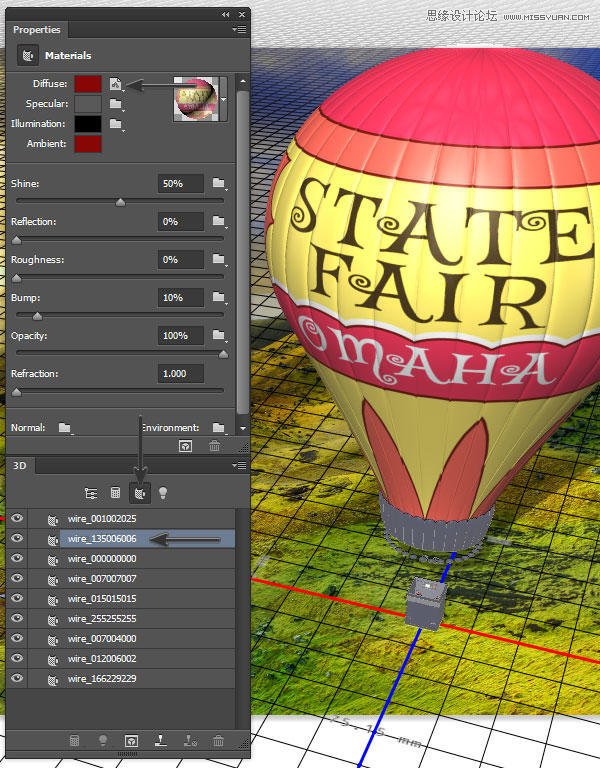Select the wire_135006006 material

point(102,539)
